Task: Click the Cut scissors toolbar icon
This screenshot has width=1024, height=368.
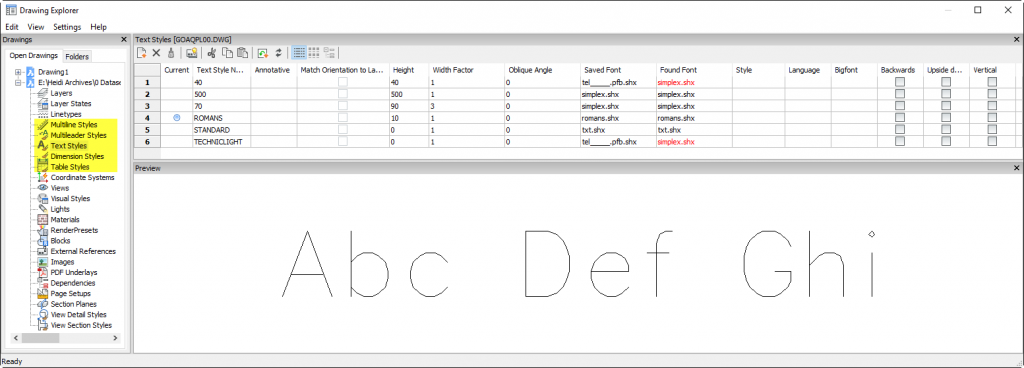Action: coord(211,53)
